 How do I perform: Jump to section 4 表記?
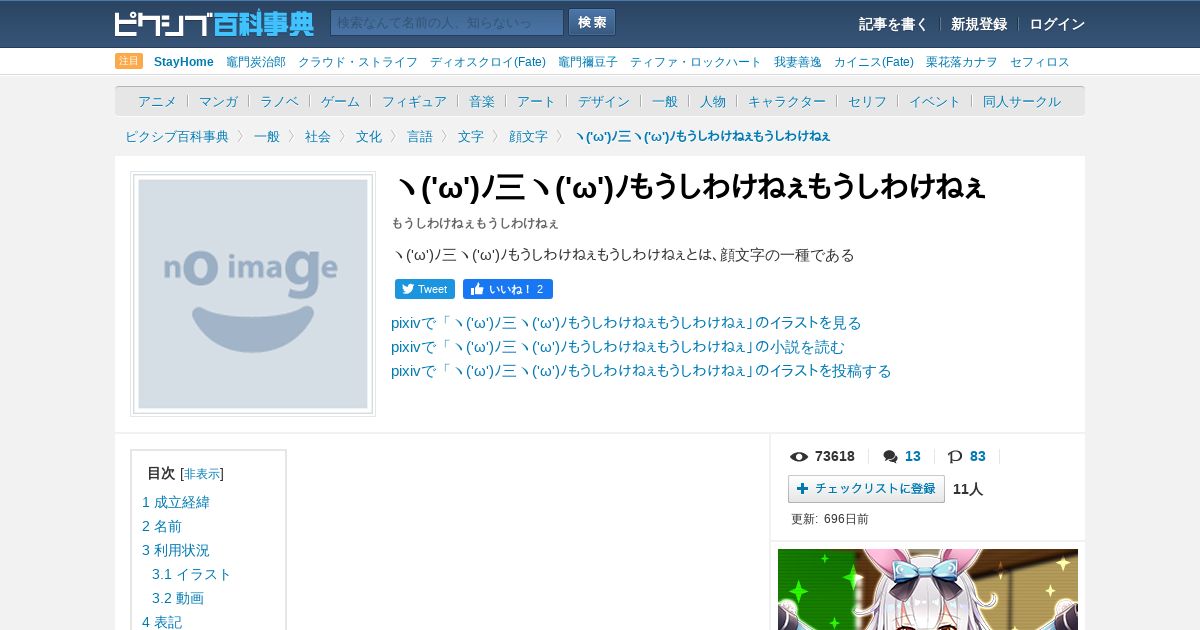point(162,622)
